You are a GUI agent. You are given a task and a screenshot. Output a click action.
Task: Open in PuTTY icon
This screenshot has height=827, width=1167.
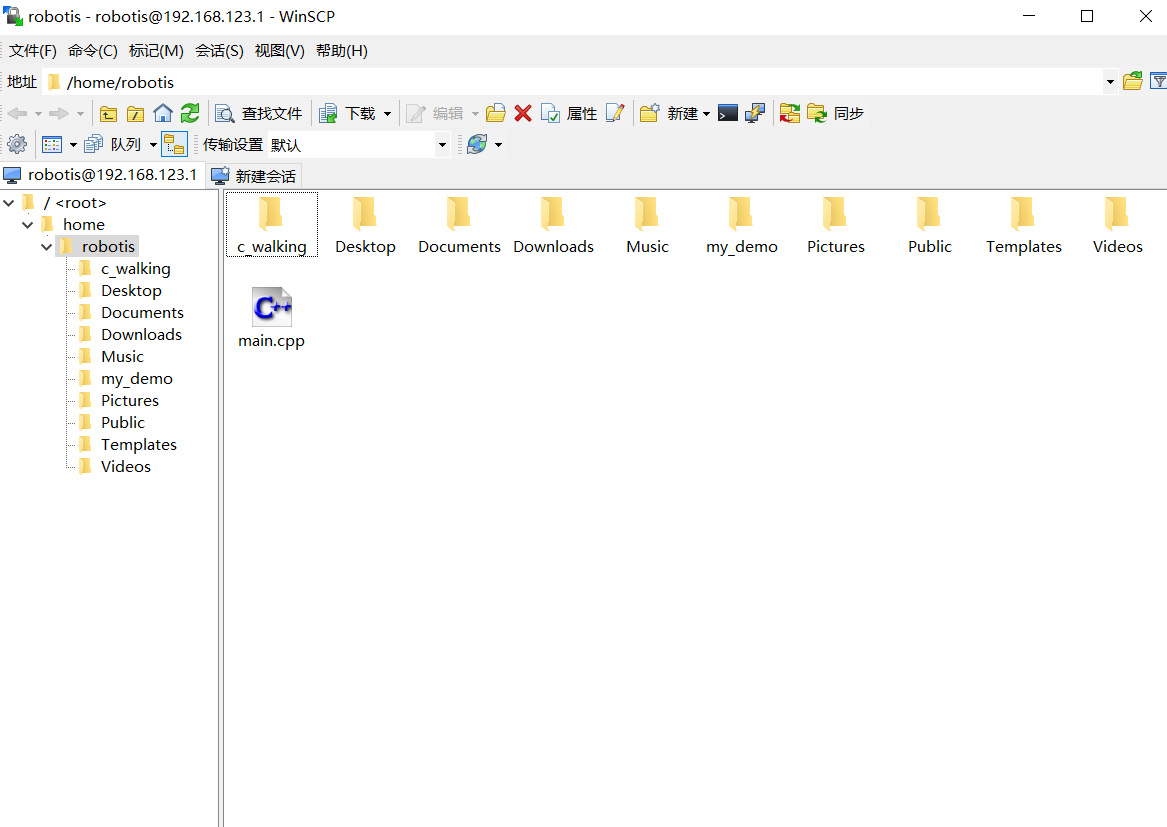tap(755, 113)
